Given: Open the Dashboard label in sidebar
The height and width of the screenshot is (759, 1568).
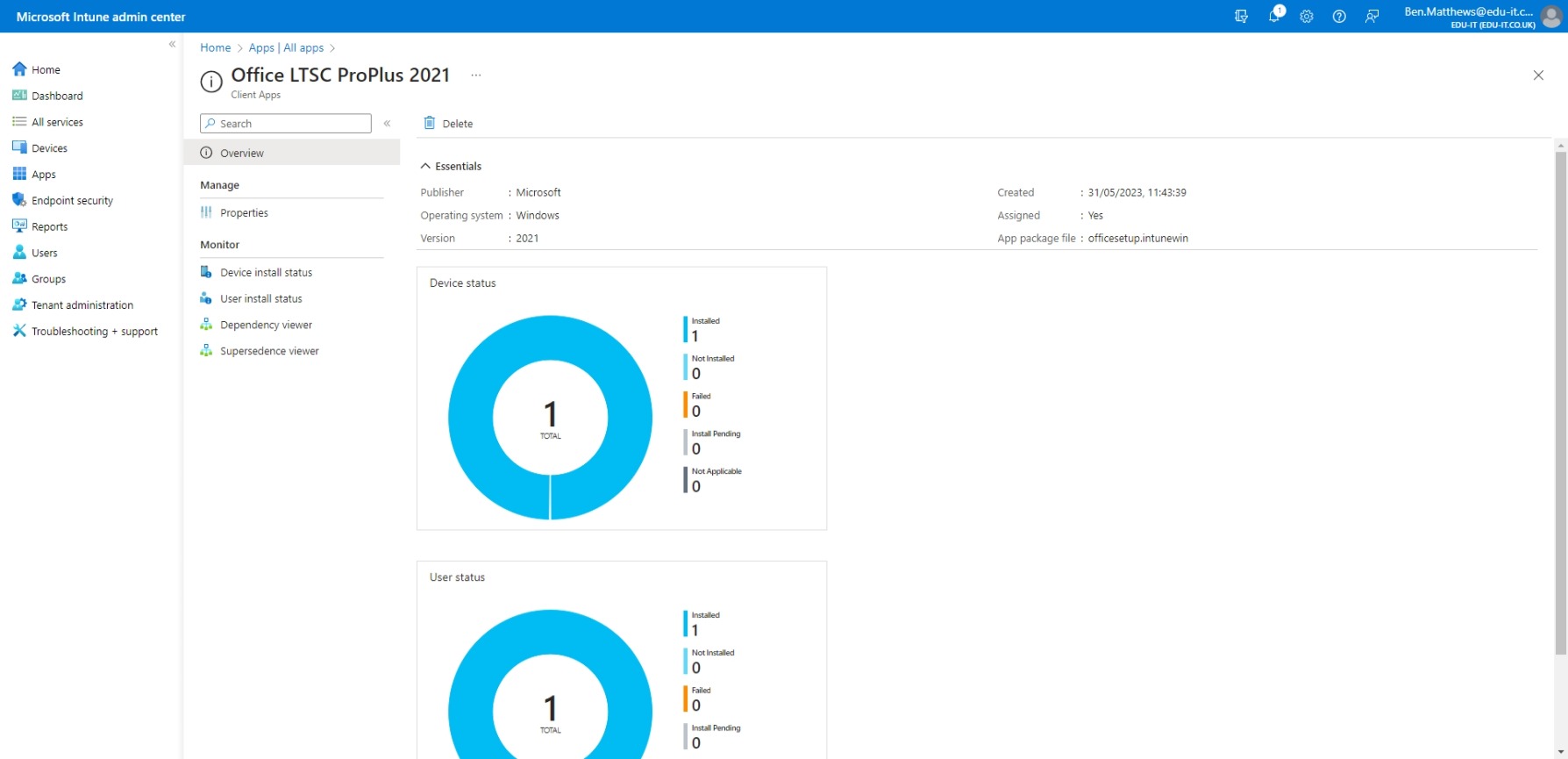Looking at the screenshot, I should 57,96.
